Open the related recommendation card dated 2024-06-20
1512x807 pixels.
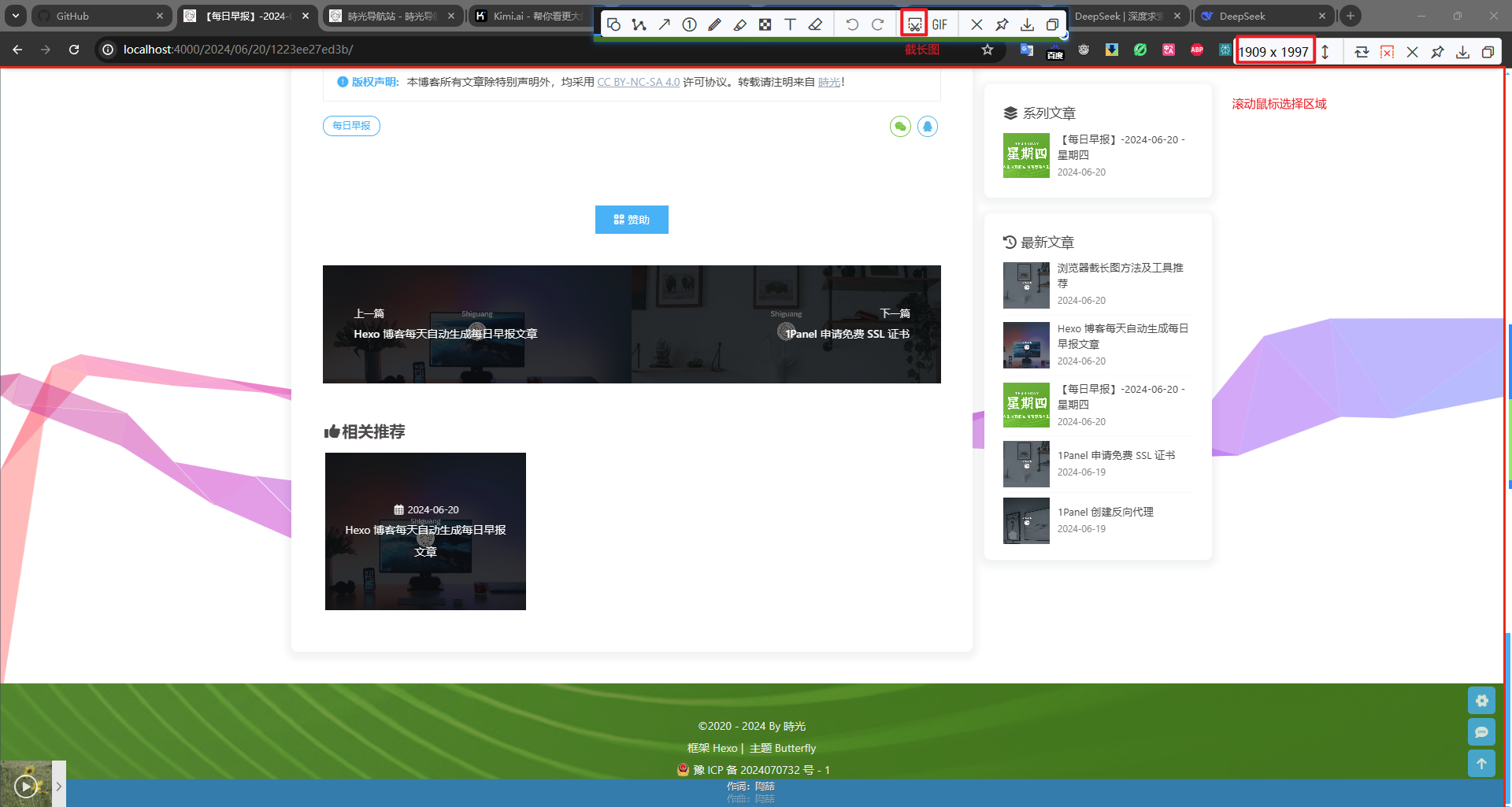[x=425, y=531]
